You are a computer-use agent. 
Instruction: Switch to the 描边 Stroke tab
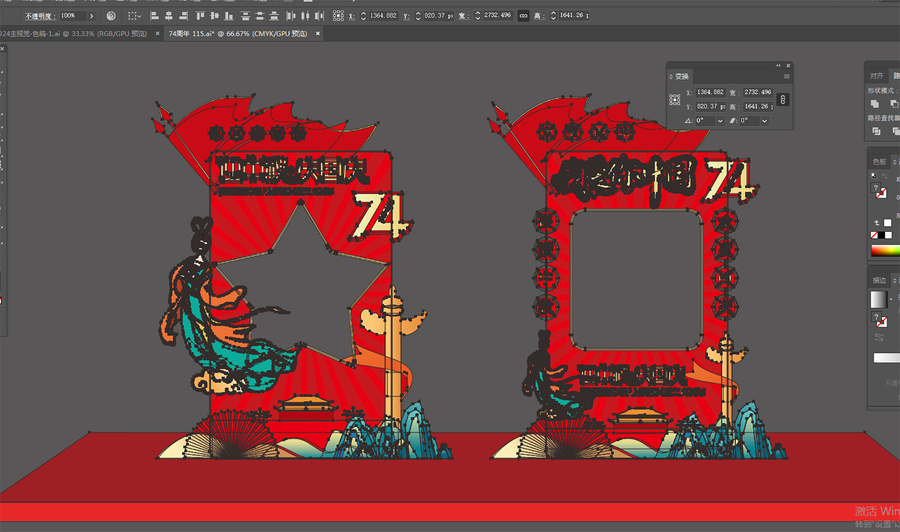(x=879, y=280)
